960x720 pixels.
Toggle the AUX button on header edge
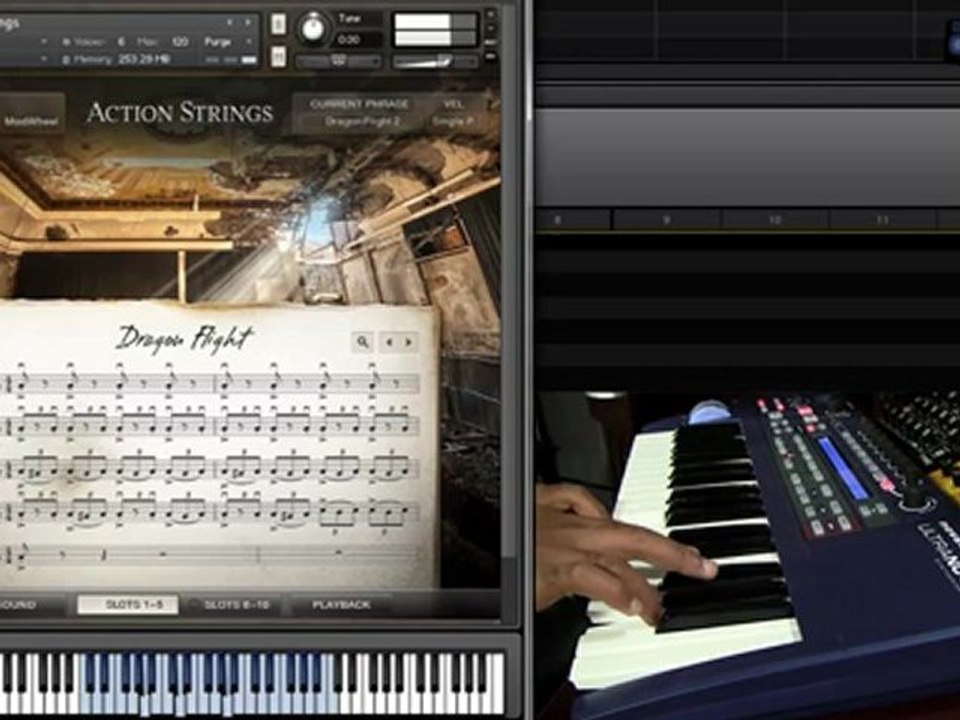coord(490,42)
